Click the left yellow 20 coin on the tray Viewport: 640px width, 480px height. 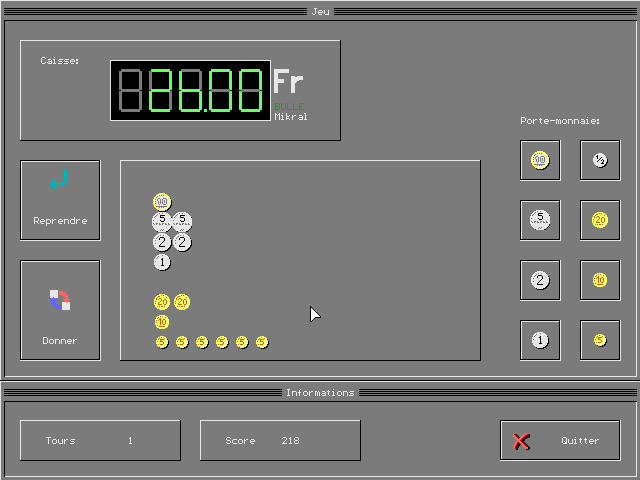point(162,302)
